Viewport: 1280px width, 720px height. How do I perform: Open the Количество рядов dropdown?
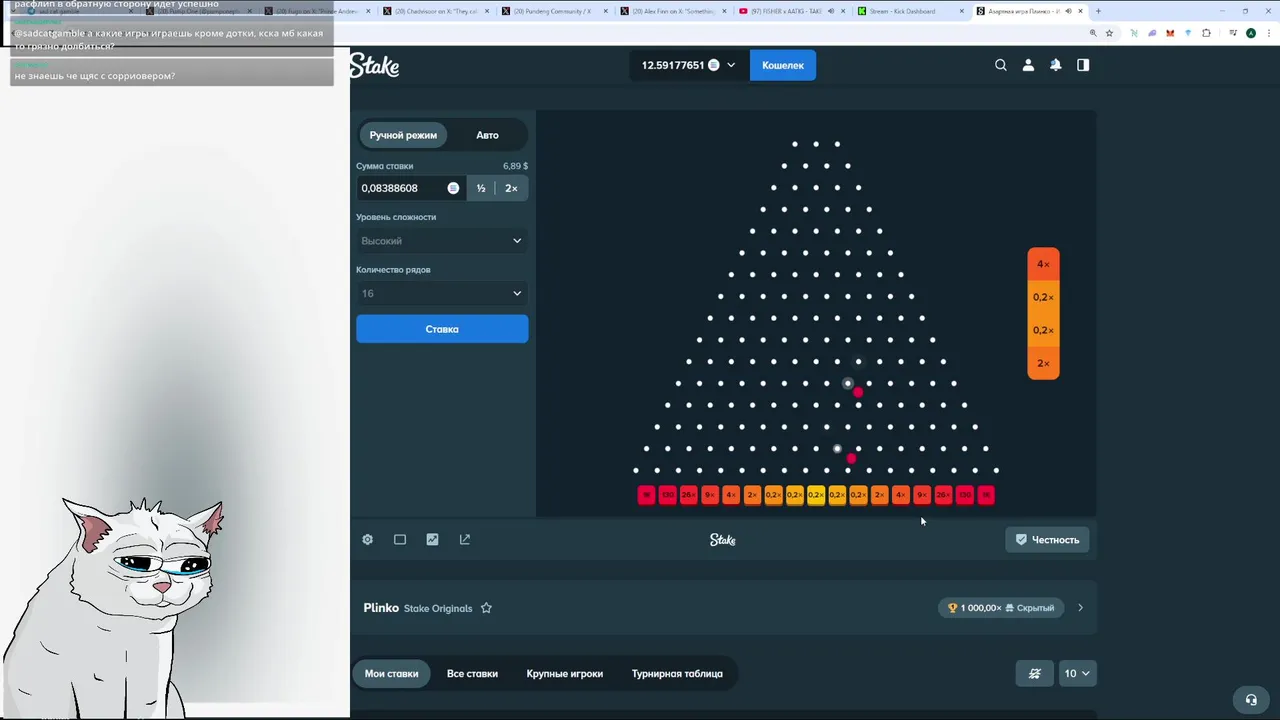442,293
